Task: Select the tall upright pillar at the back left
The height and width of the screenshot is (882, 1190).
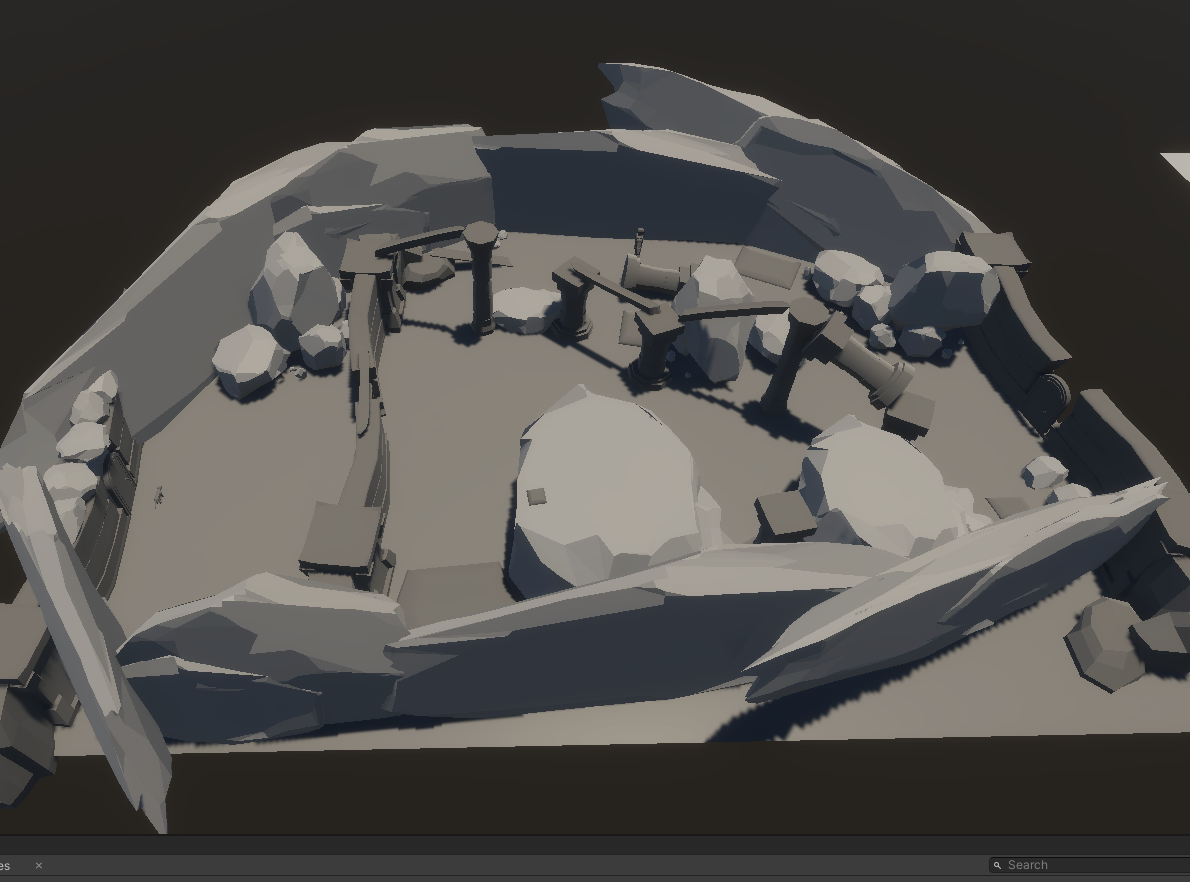Action: (x=480, y=277)
